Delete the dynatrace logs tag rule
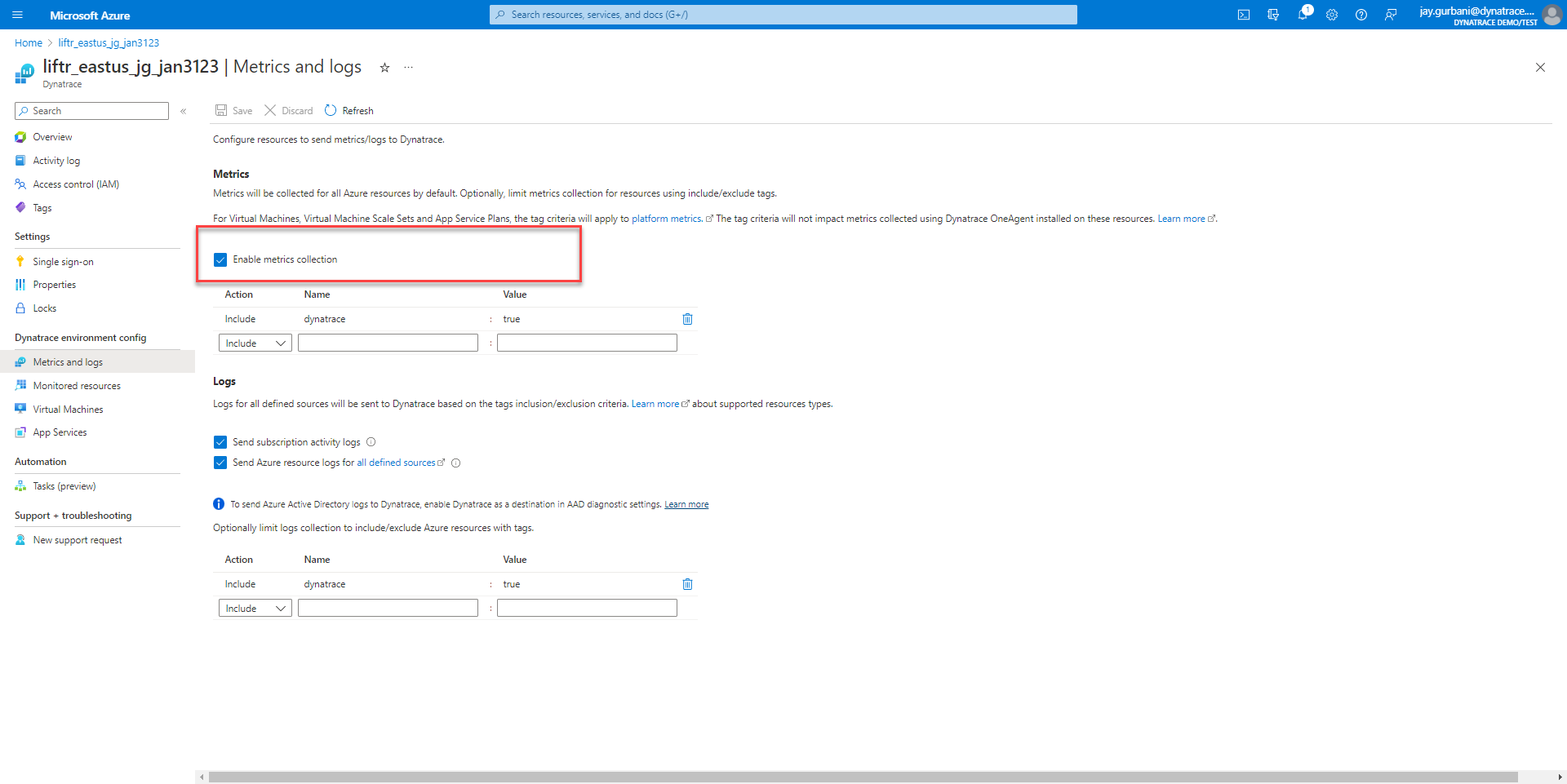The height and width of the screenshot is (784, 1567). point(687,584)
